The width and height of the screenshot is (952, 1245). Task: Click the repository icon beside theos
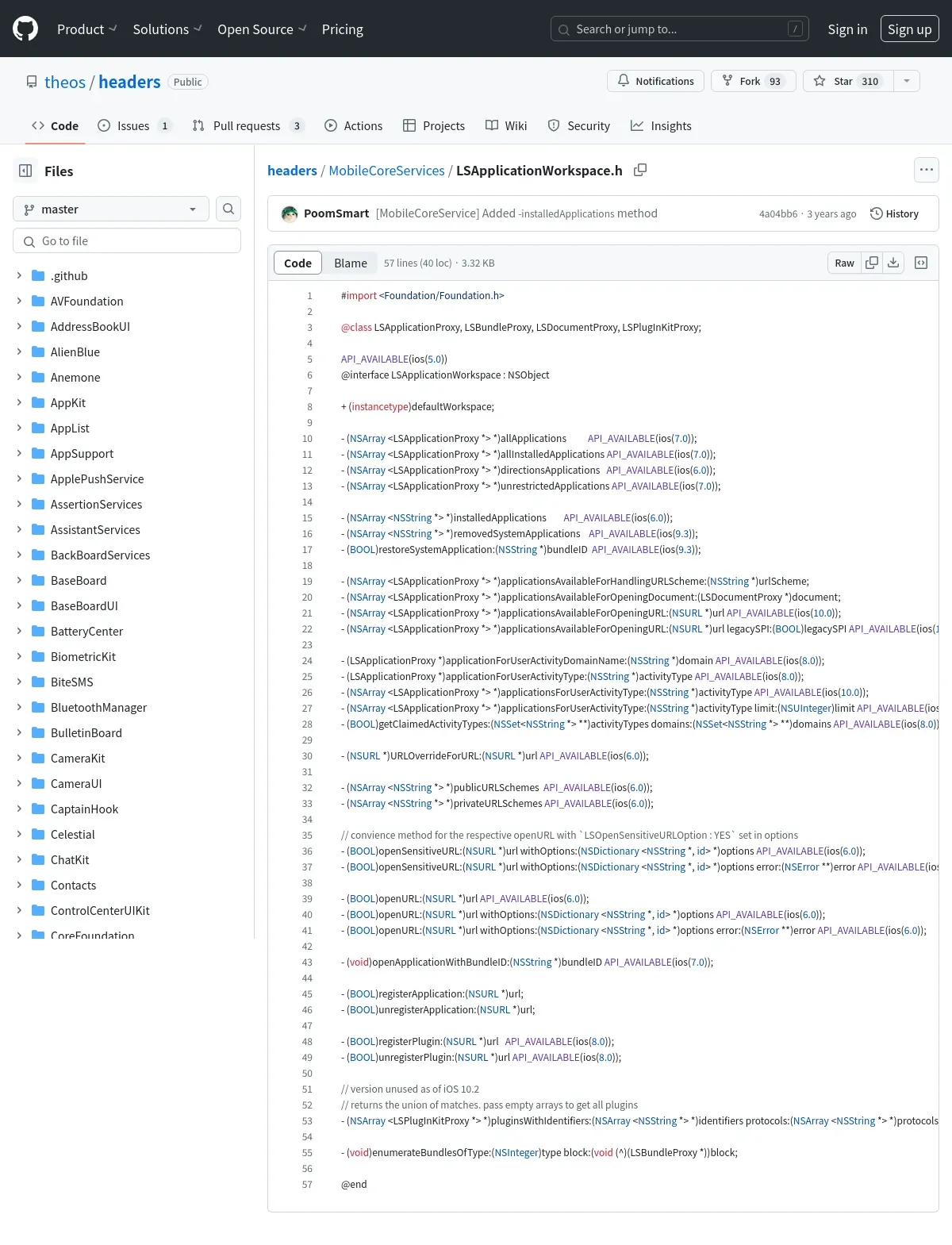click(x=32, y=82)
